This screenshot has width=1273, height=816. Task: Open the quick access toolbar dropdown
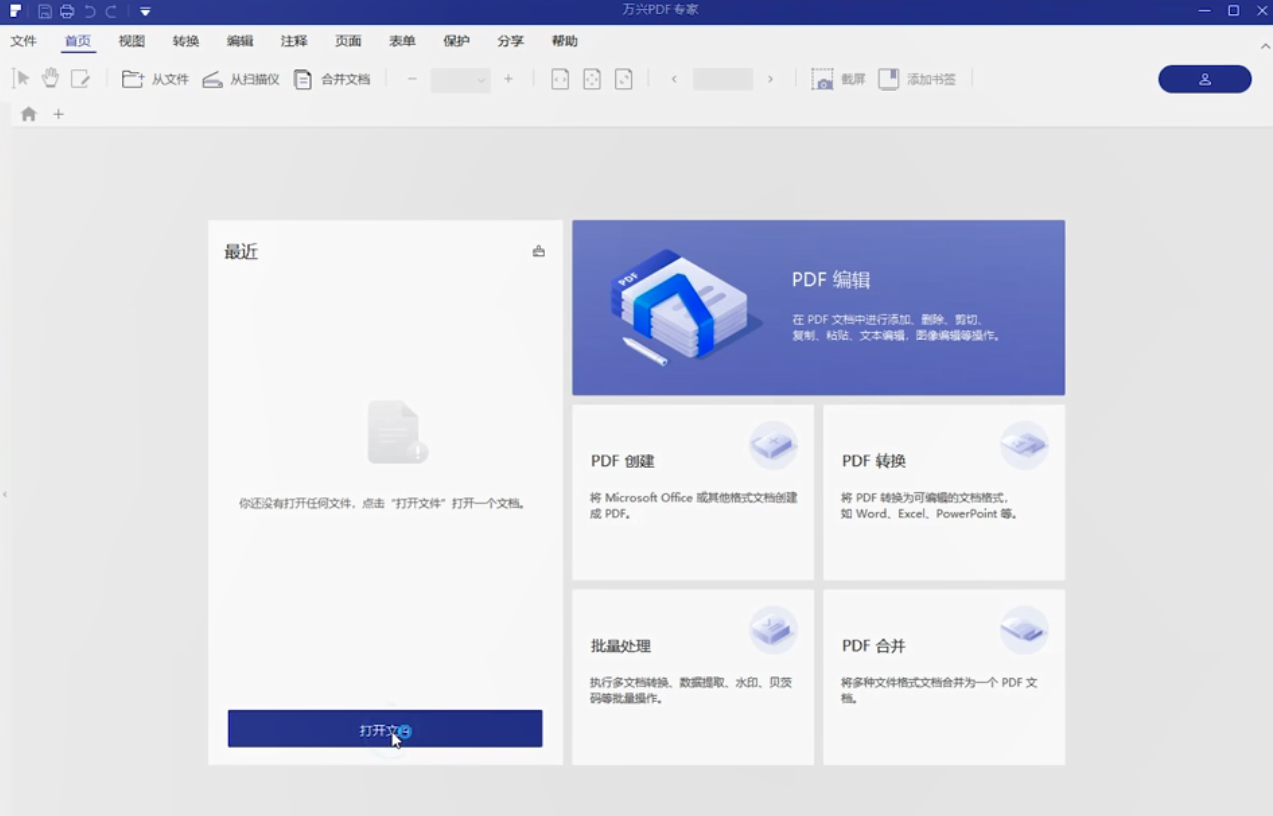(145, 11)
